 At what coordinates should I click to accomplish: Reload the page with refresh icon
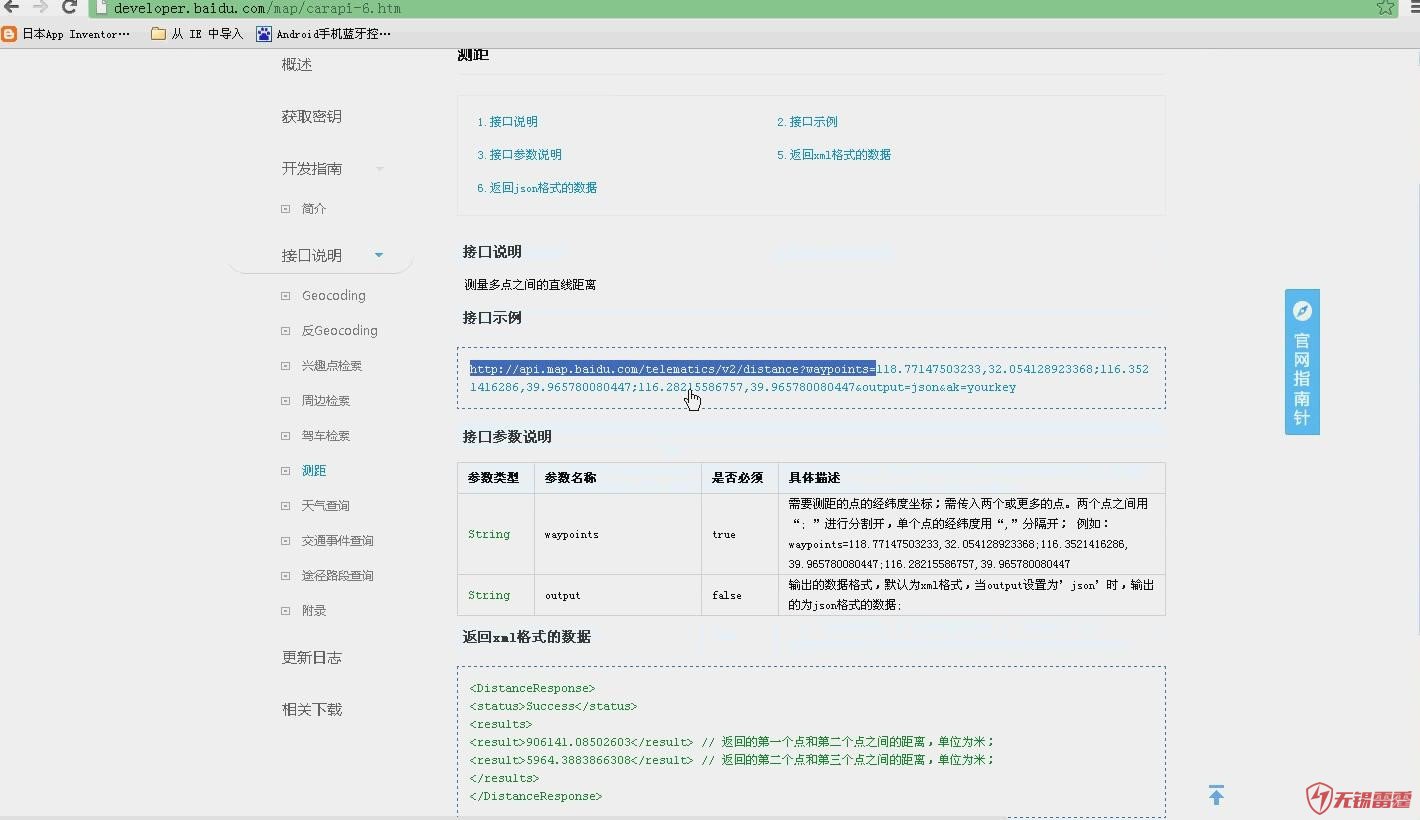69,7
